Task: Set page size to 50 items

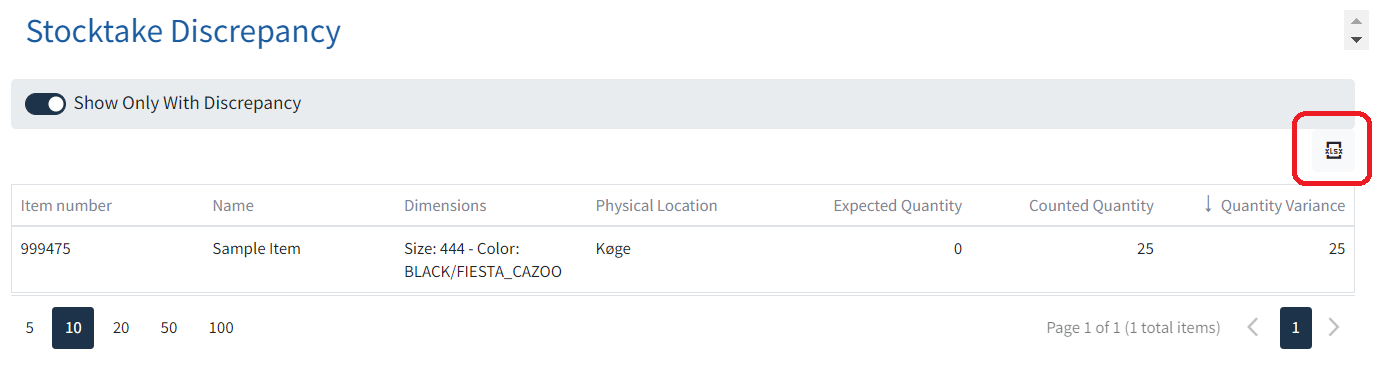Action: point(169,328)
